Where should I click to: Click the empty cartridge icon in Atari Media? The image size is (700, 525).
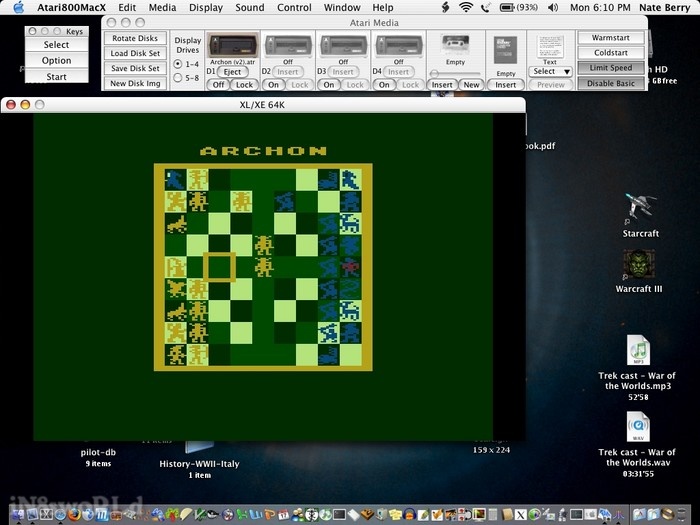point(505,50)
